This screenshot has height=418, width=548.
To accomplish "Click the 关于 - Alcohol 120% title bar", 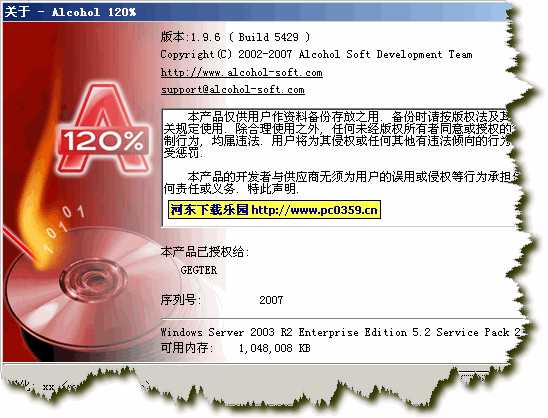I will 255,12.
